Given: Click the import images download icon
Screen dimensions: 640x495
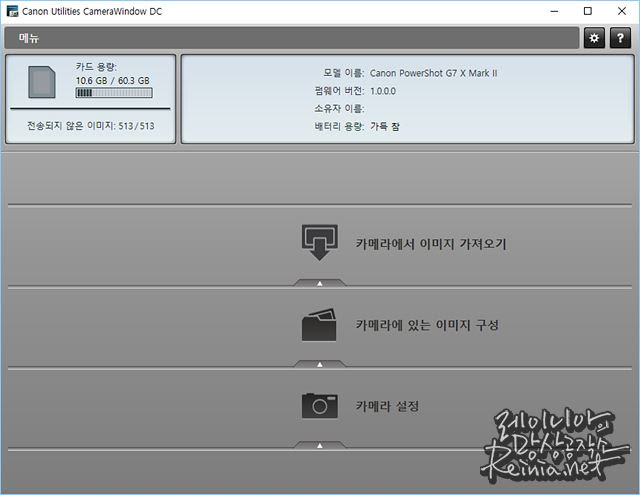Looking at the screenshot, I should tap(320, 242).
